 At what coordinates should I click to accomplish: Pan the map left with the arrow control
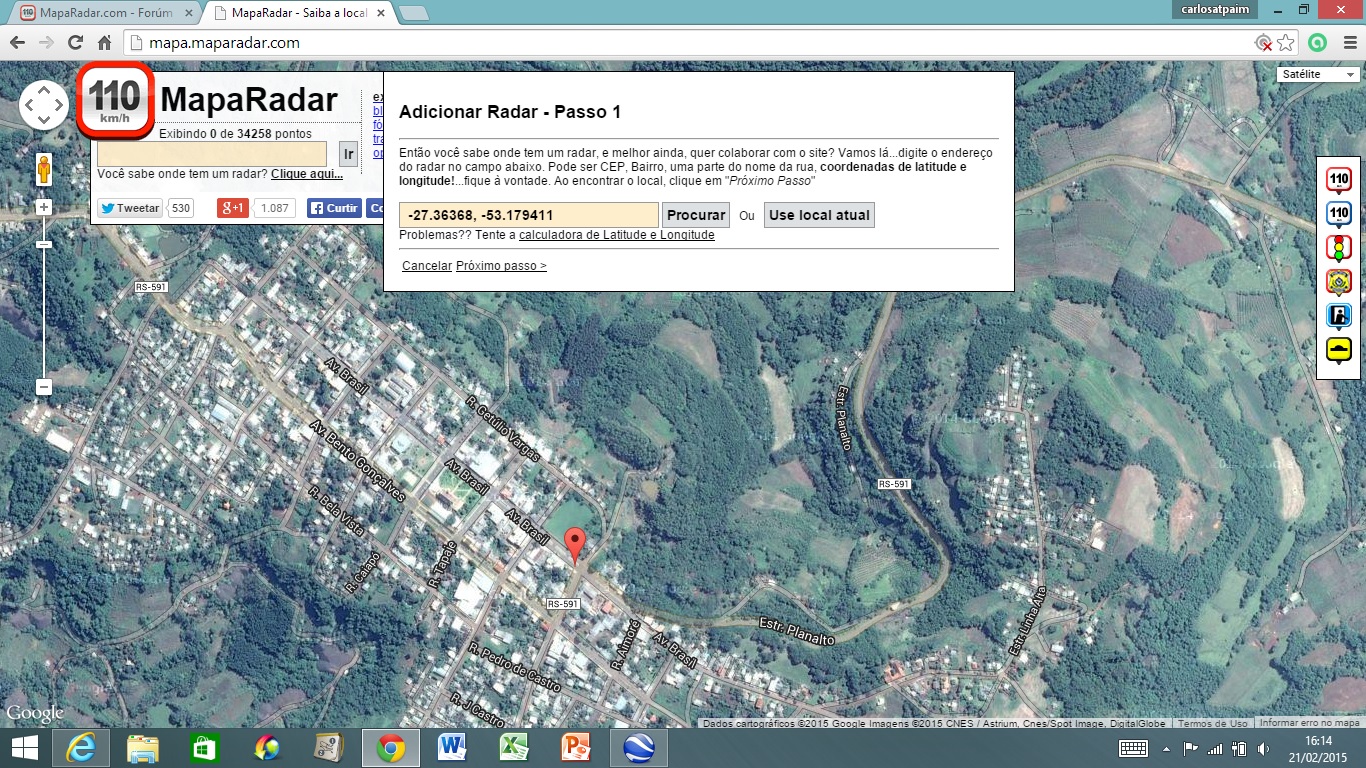tap(29, 105)
